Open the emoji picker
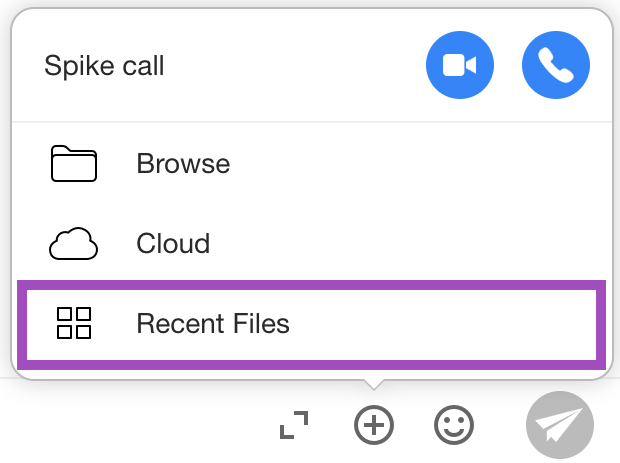Screen dimensions: 620x463 click(x=454, y=425)
